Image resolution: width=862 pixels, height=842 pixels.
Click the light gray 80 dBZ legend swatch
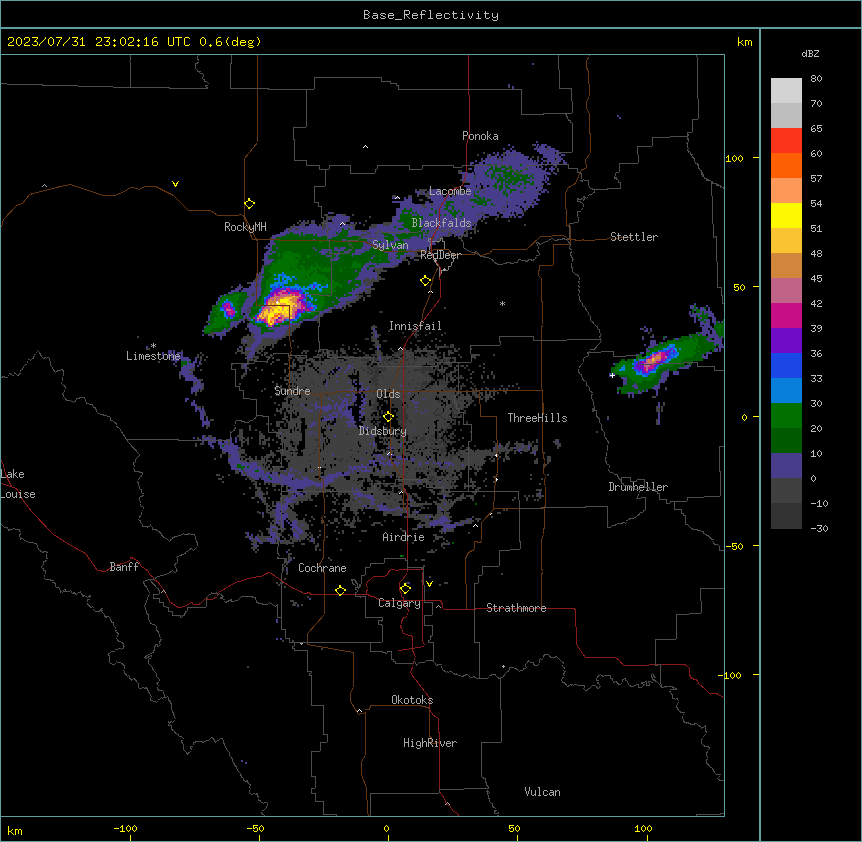[786, 91]
